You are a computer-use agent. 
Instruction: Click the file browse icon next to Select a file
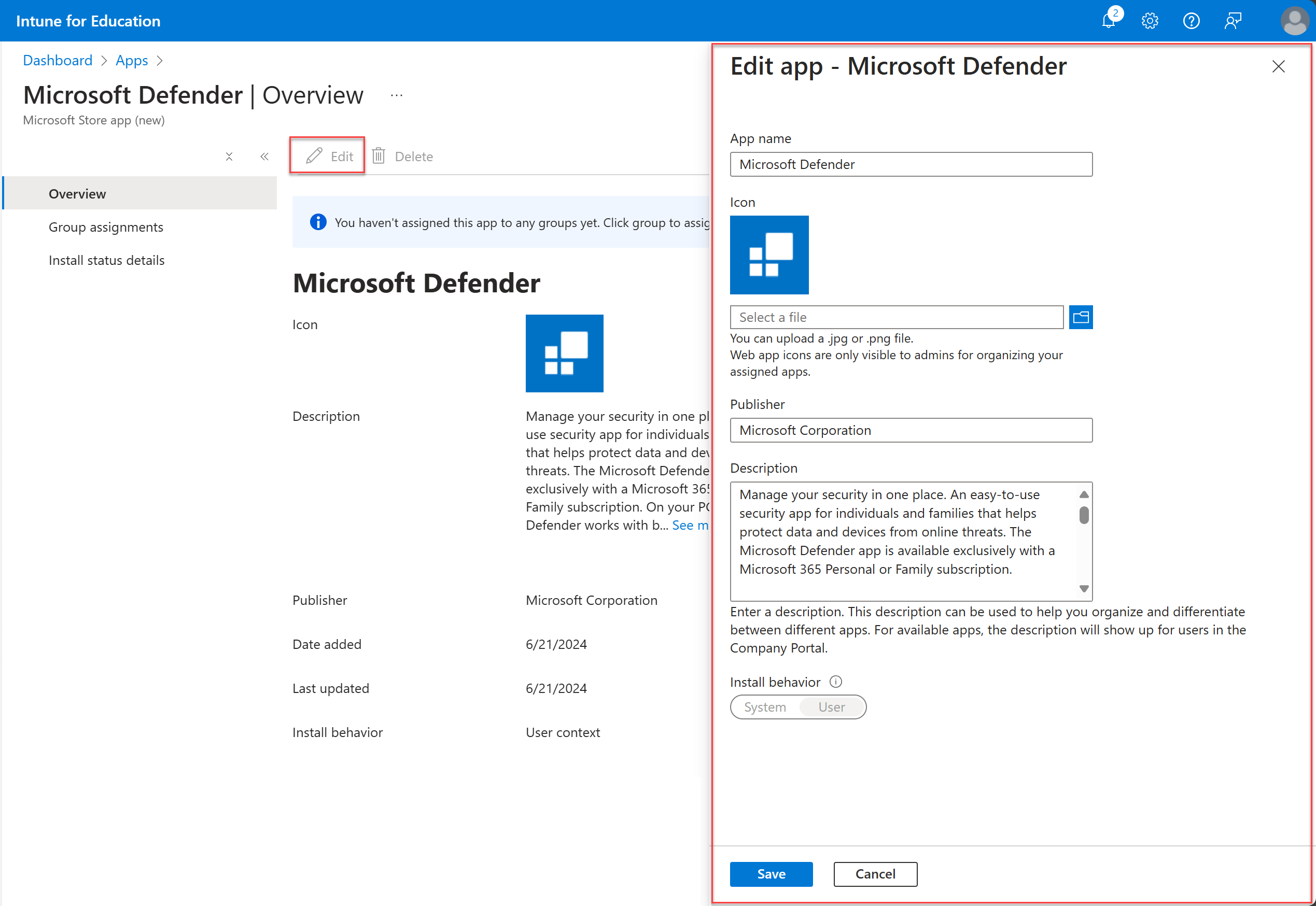point(1082,317)
